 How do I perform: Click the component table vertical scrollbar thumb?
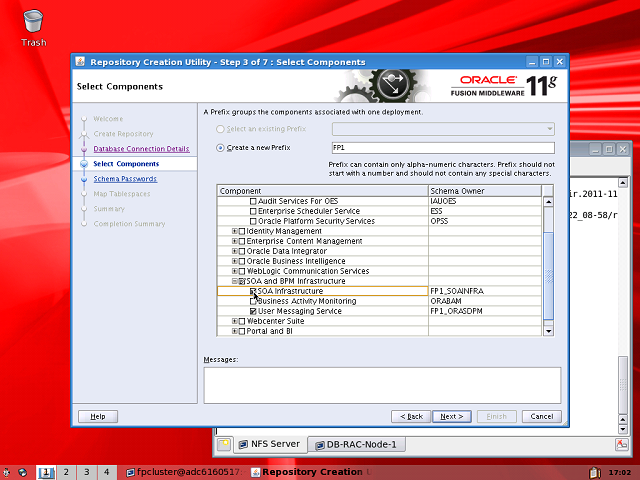549,276
